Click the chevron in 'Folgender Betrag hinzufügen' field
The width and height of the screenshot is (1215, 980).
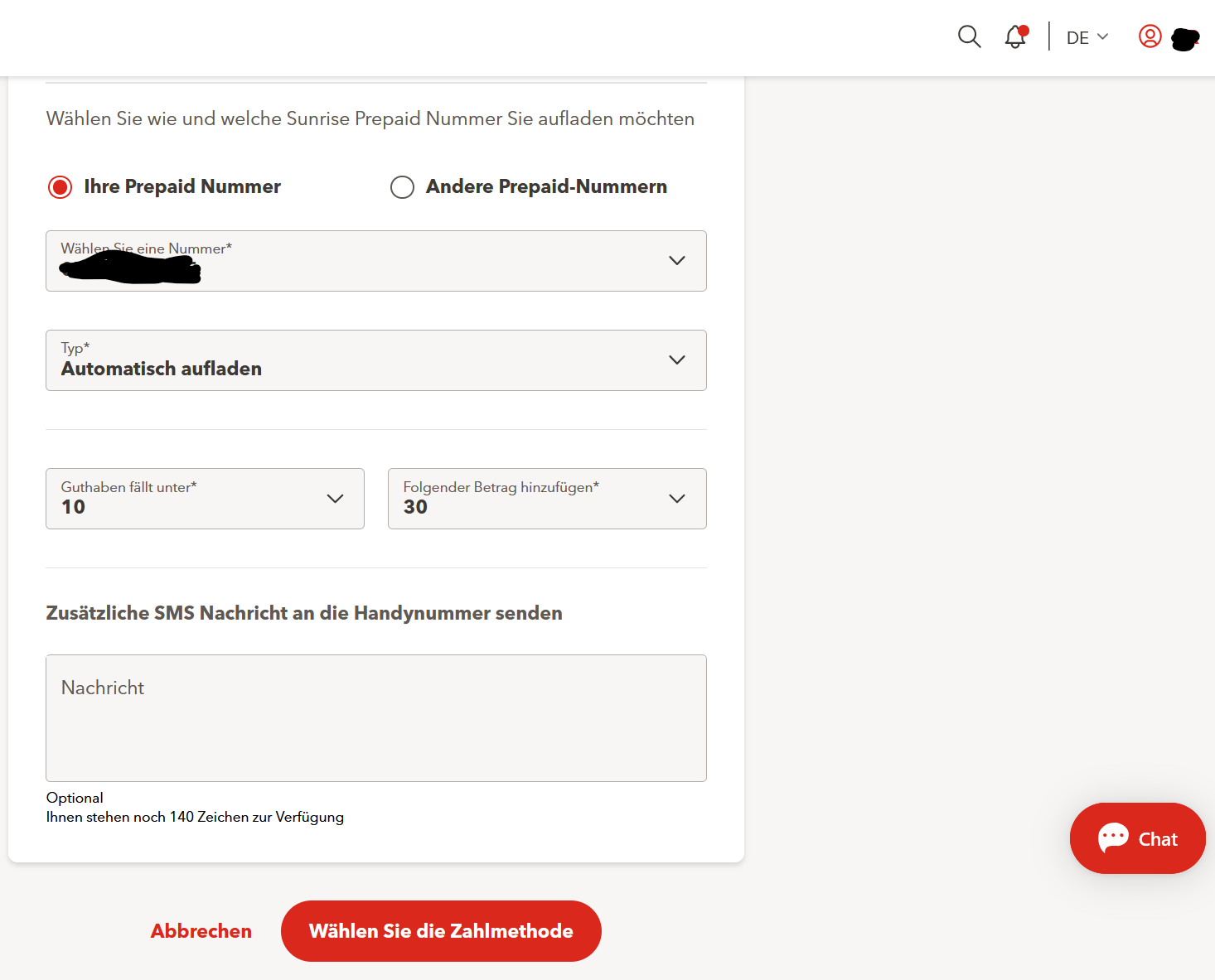click(x=676, y=499)
